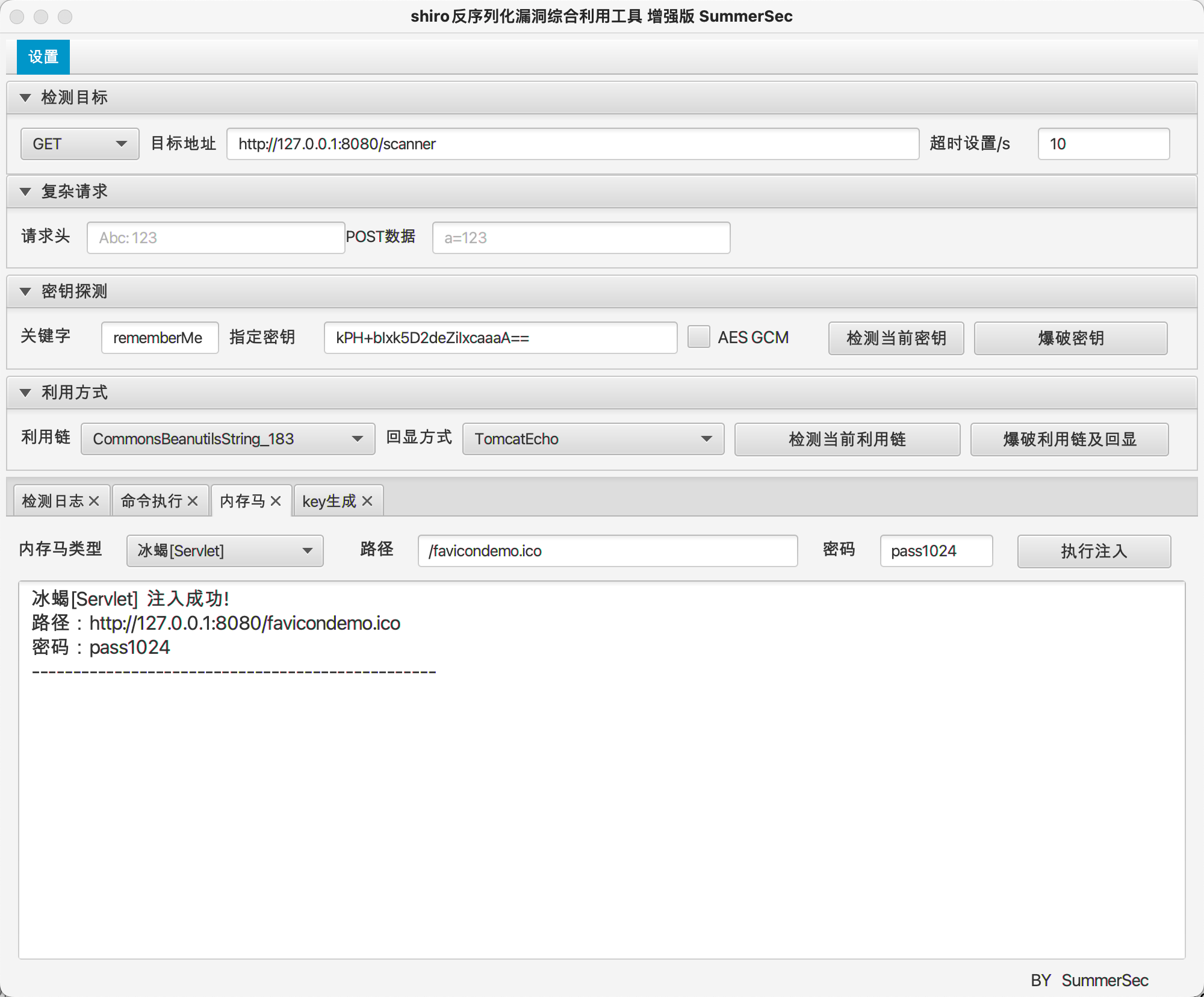1204x997 pixels.
Task: Open the 冰蝎[Servlet] memory shell type dropdown
Action: click(x=225, y=551)
